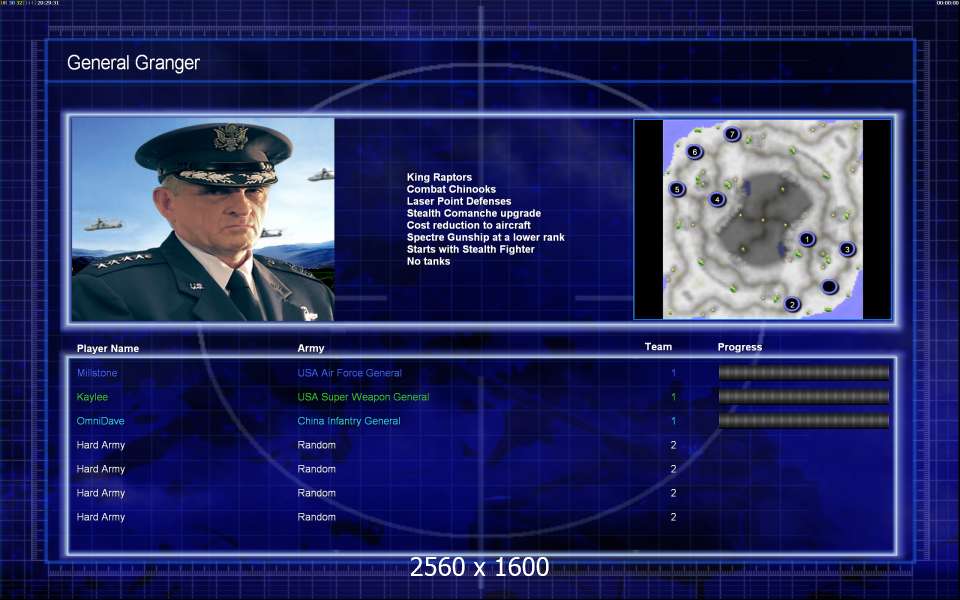Select player name Kaylee
This screenshot has height=600, width=960.
point(92,397)
